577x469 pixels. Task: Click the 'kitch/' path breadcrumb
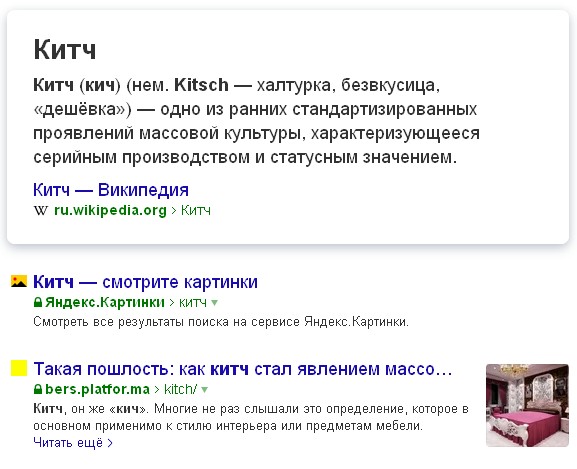(180, 389)
